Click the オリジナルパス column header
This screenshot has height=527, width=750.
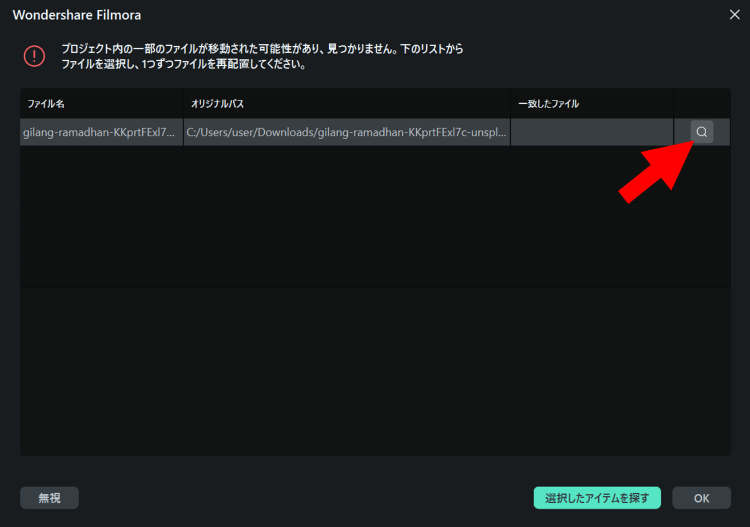coord(347,103)
